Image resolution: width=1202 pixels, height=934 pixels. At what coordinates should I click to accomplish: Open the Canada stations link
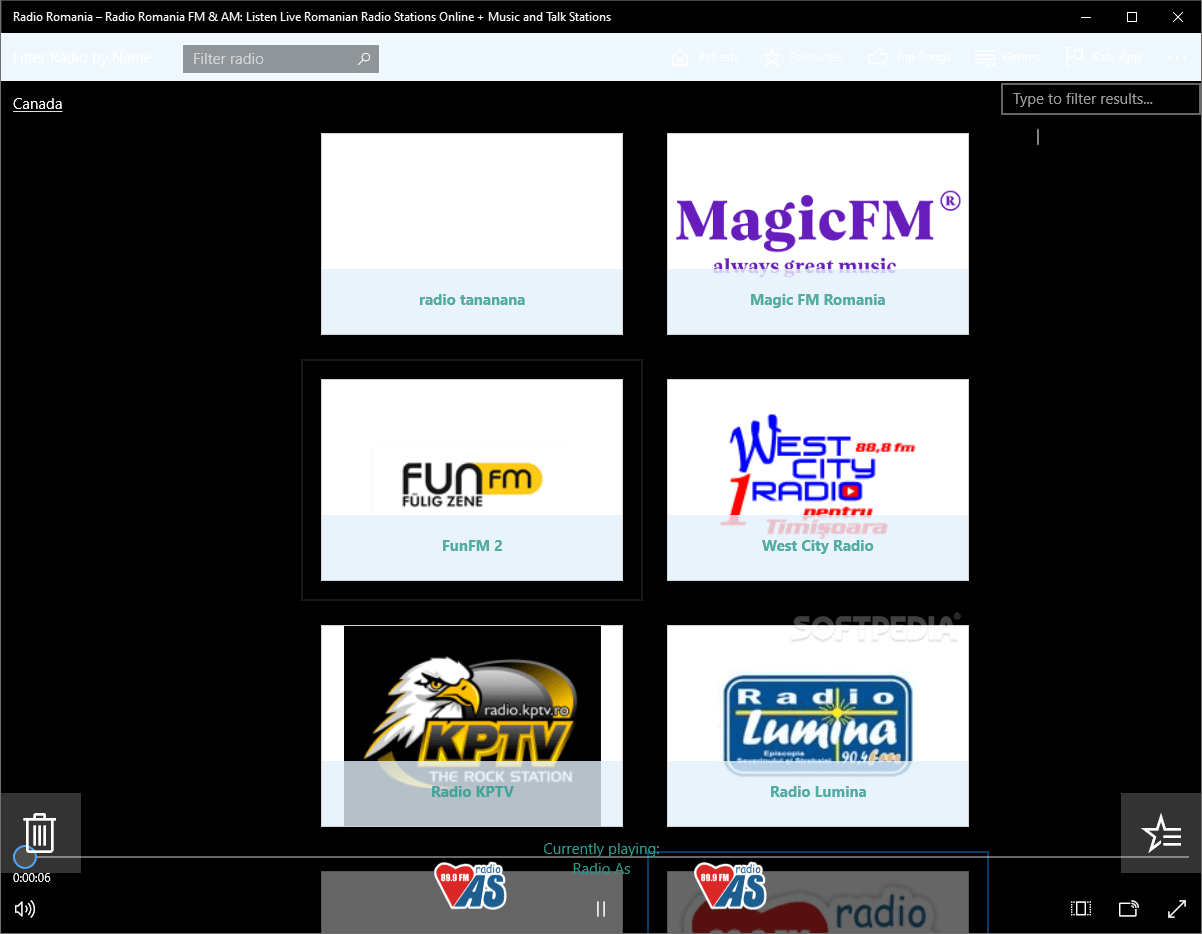click(x=37, y=103)
